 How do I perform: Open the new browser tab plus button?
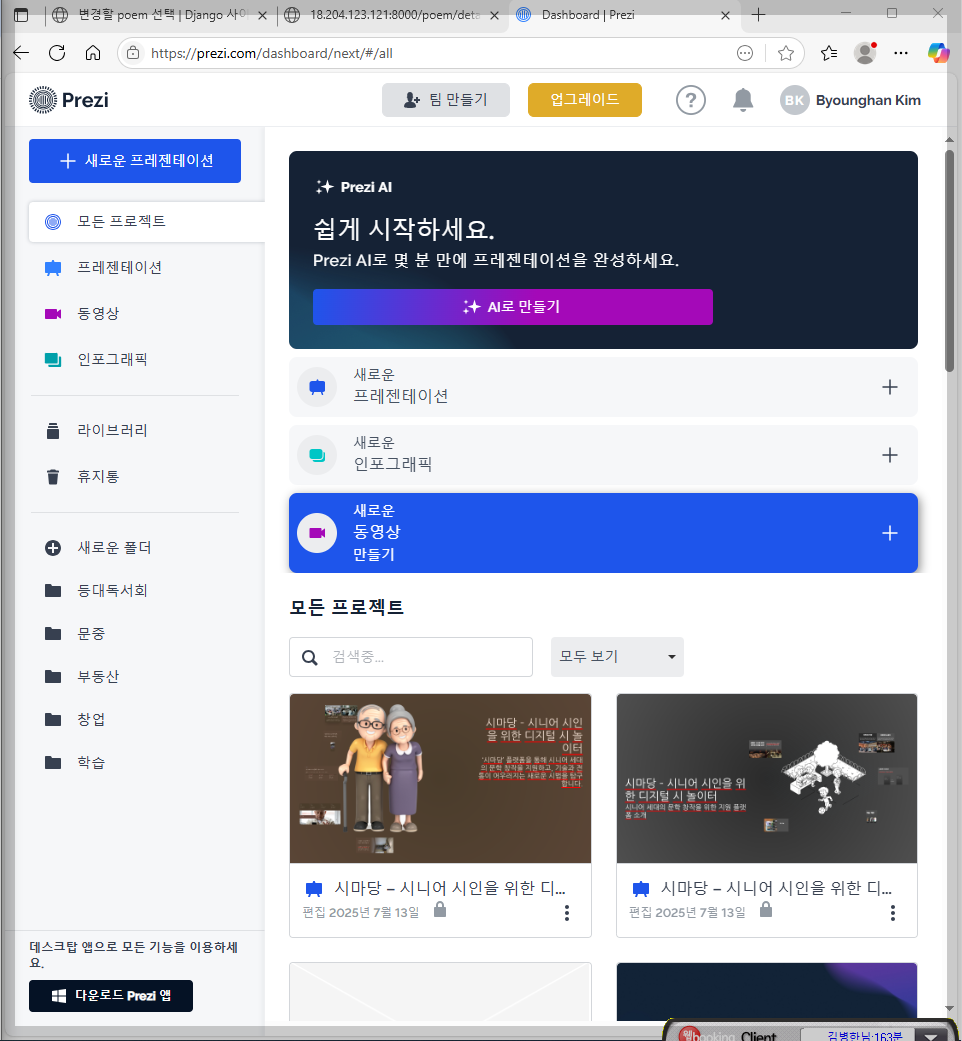click(x=758, y=15)
